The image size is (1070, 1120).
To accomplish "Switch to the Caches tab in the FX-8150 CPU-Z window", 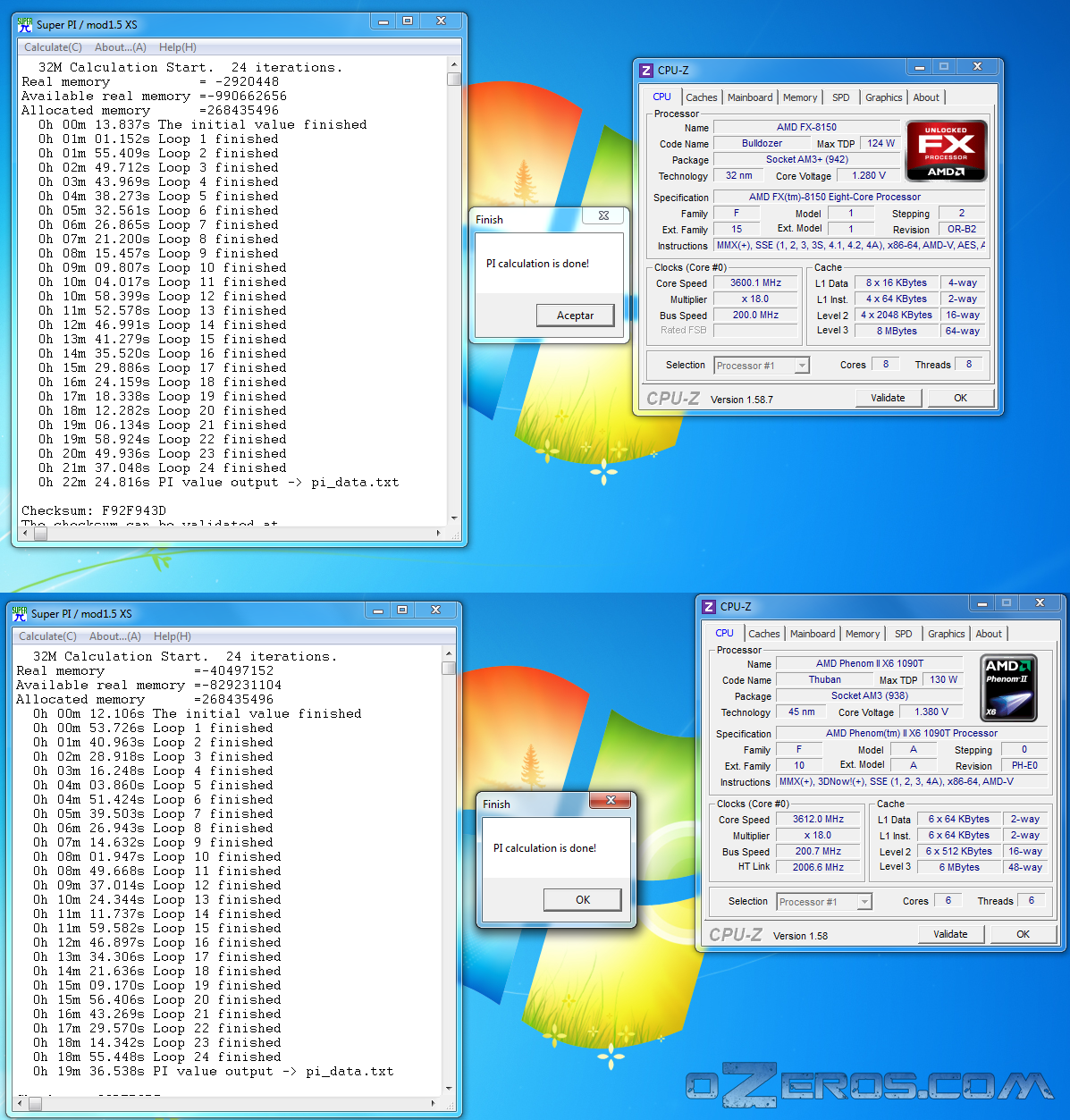I will [x=702, y=97].
